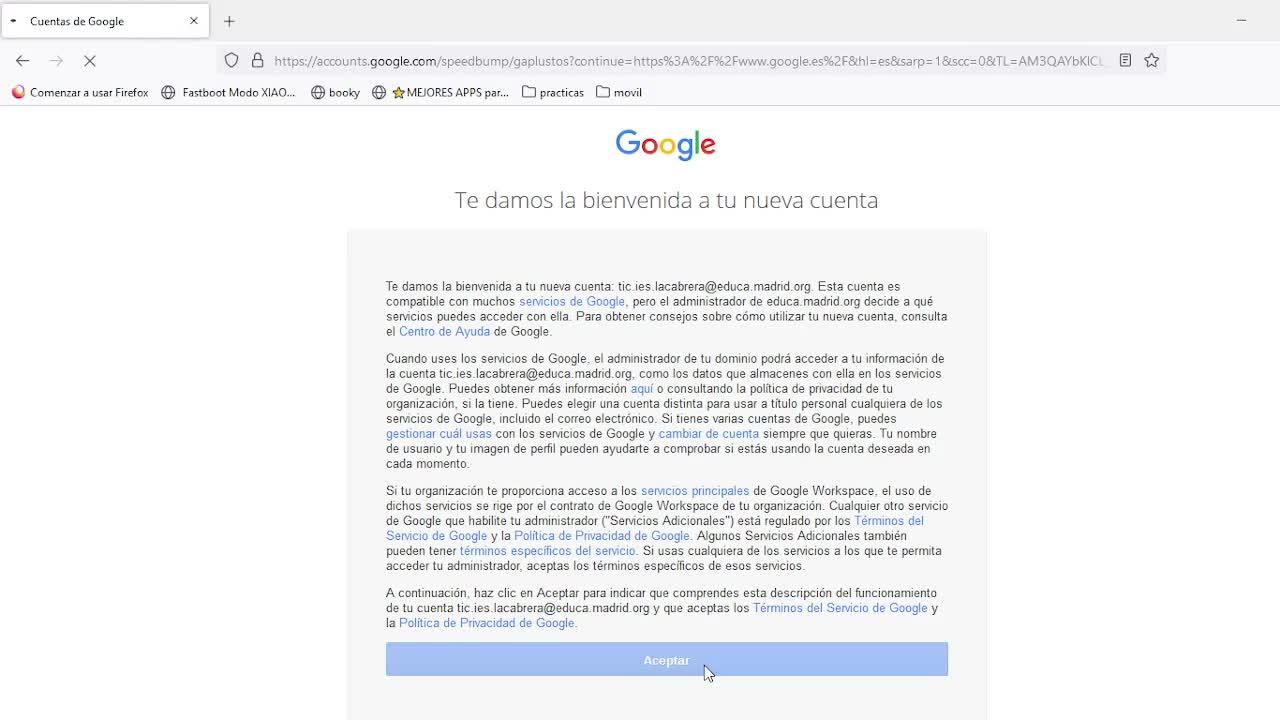Viewport: 1280px width, 720px height.
Task: Click the Google logo
Action: coord(666,145)
